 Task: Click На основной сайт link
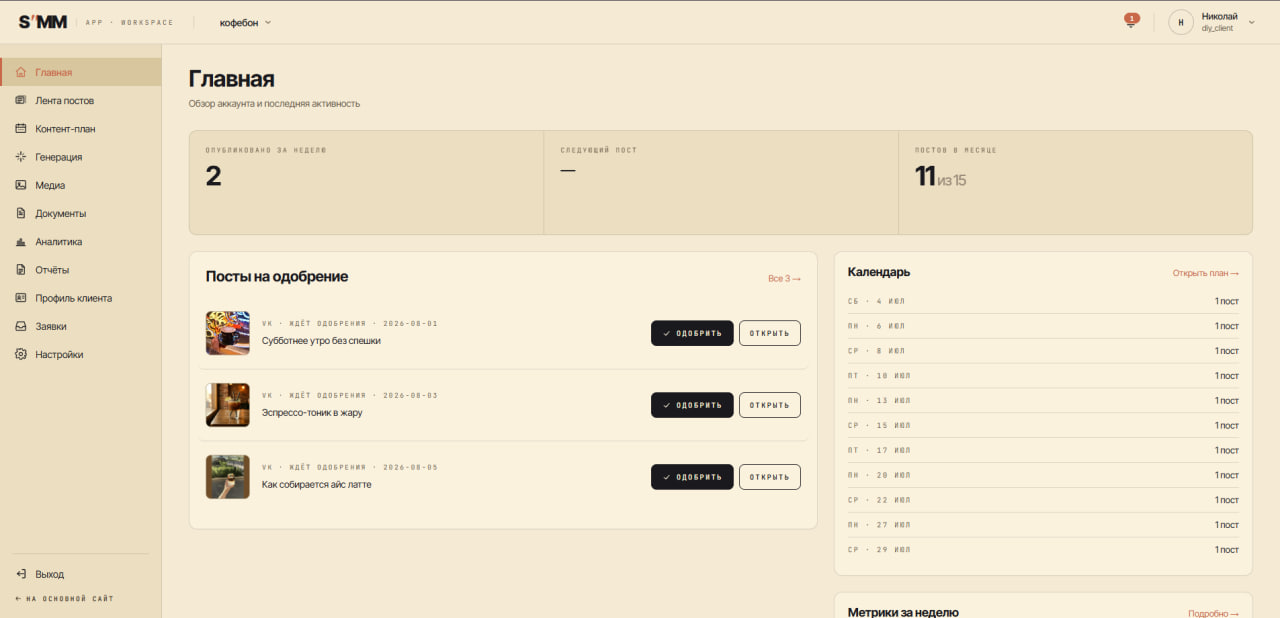coord(64,599)
